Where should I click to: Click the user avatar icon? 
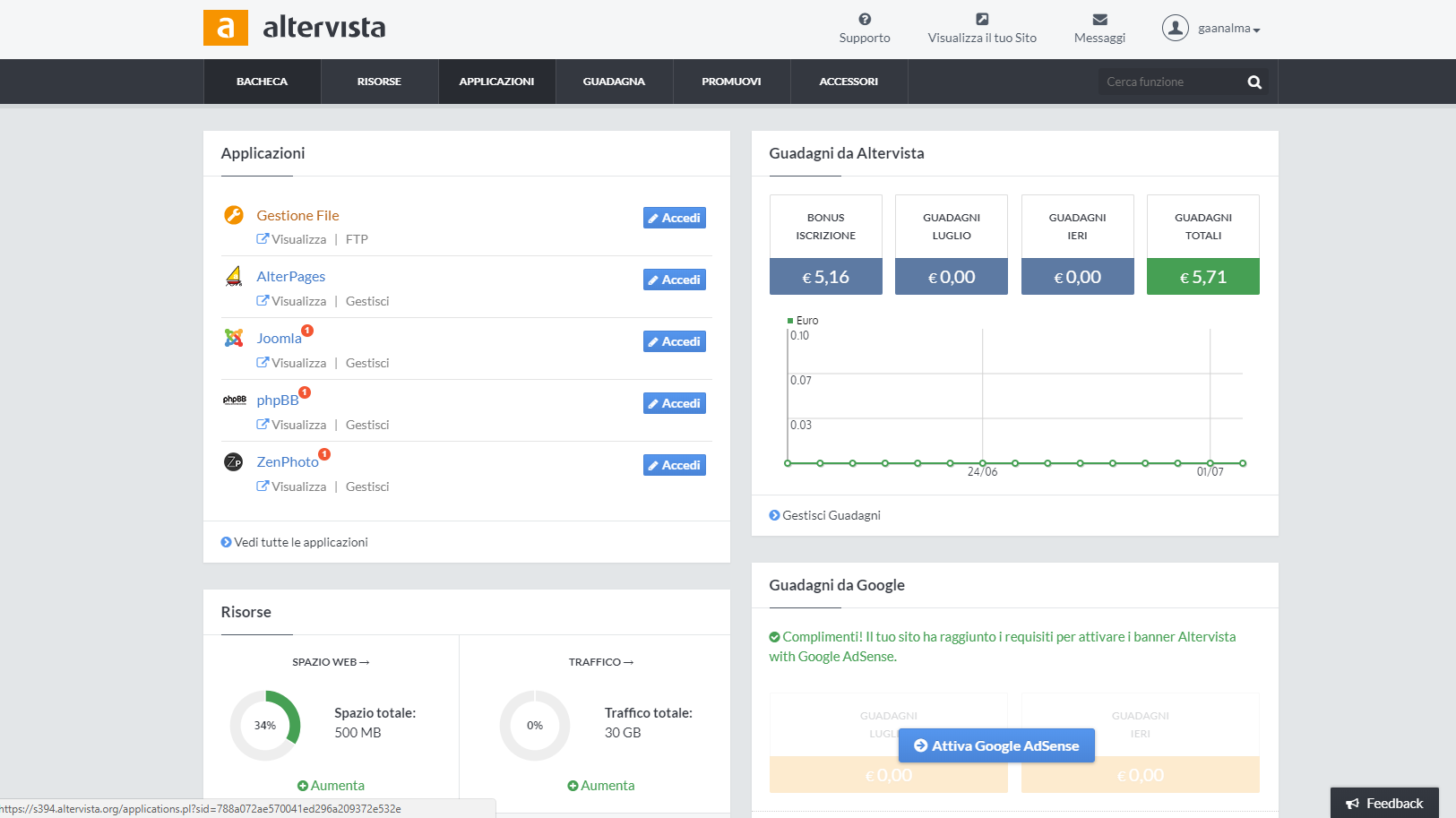click(x=1176, y=28)
